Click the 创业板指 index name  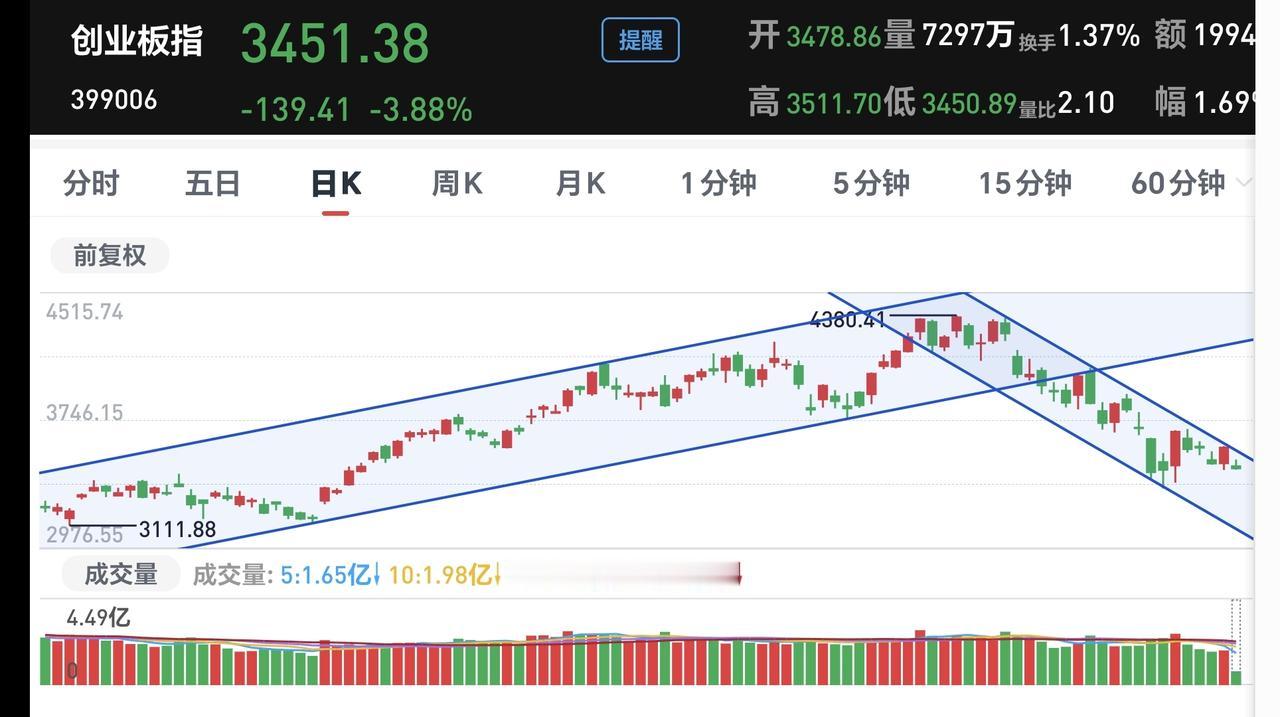(137, 41)
